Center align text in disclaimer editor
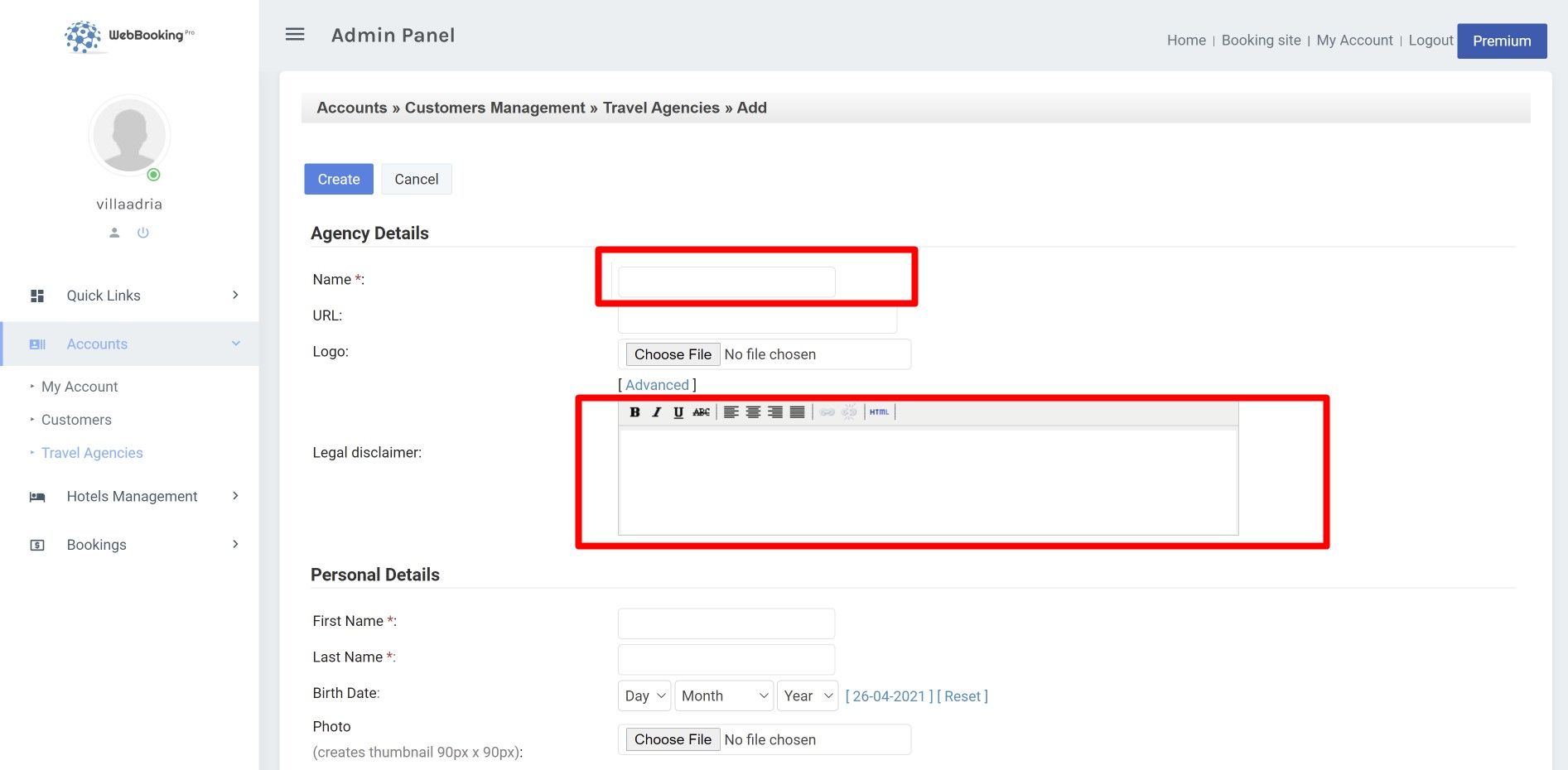The width and height of the screenshot is (1568, 770). click(753, 412)
